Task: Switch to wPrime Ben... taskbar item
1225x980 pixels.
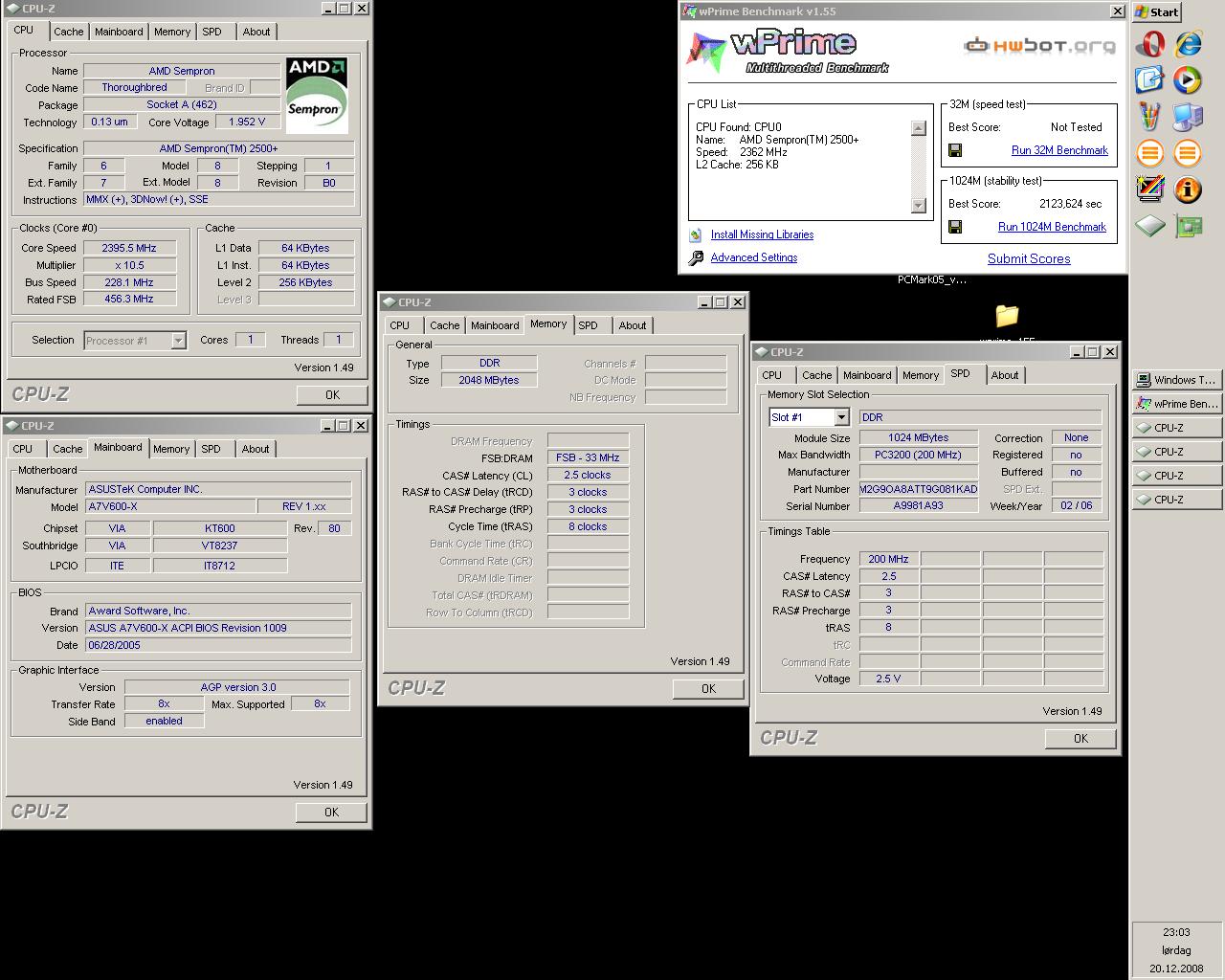Action: click(x=1177, y=404)
